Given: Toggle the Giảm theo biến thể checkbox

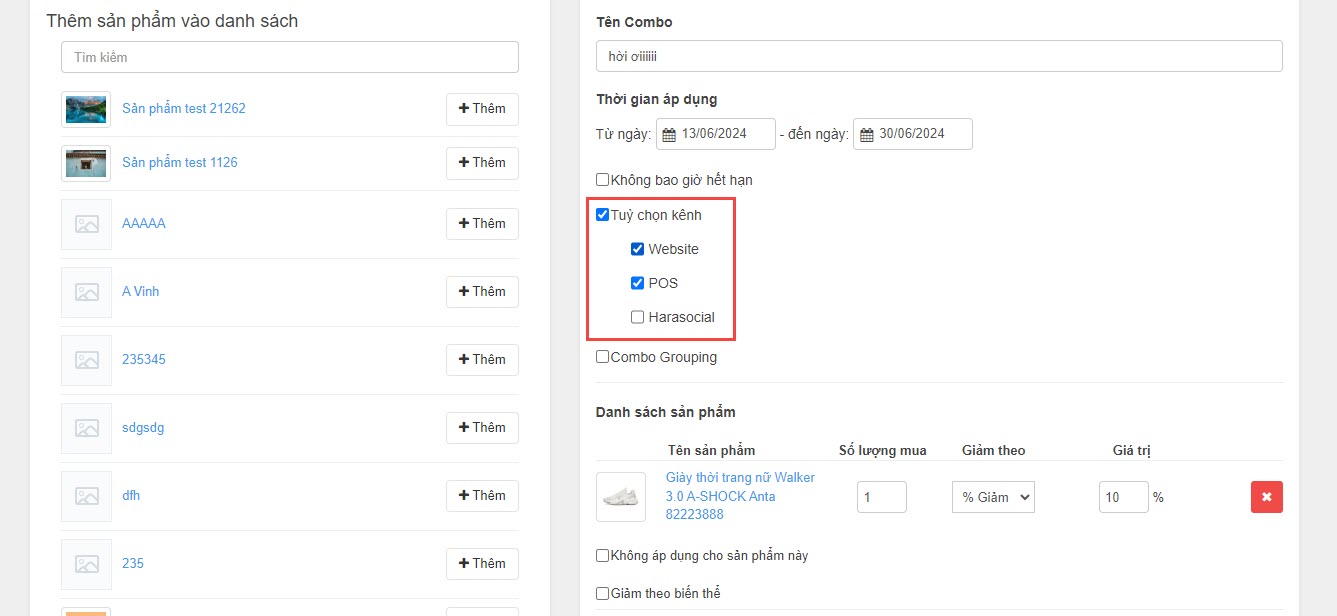Looking at the screenshot, I should pyautogui.click(x=603, y=593).
